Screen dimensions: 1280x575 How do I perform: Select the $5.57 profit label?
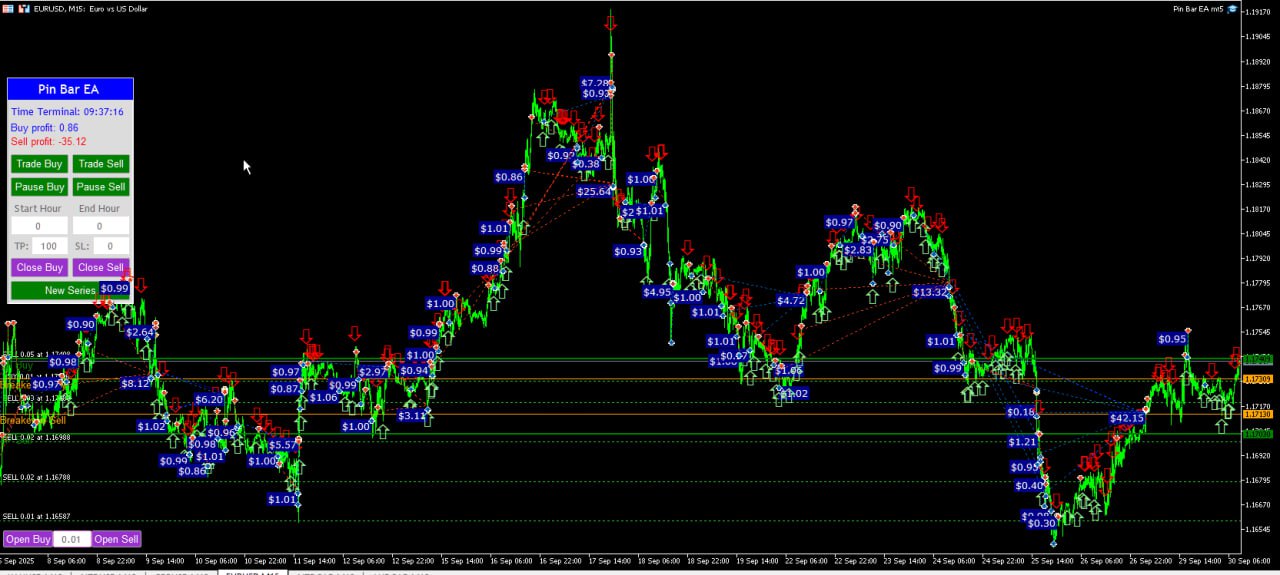tap(283, 445)
